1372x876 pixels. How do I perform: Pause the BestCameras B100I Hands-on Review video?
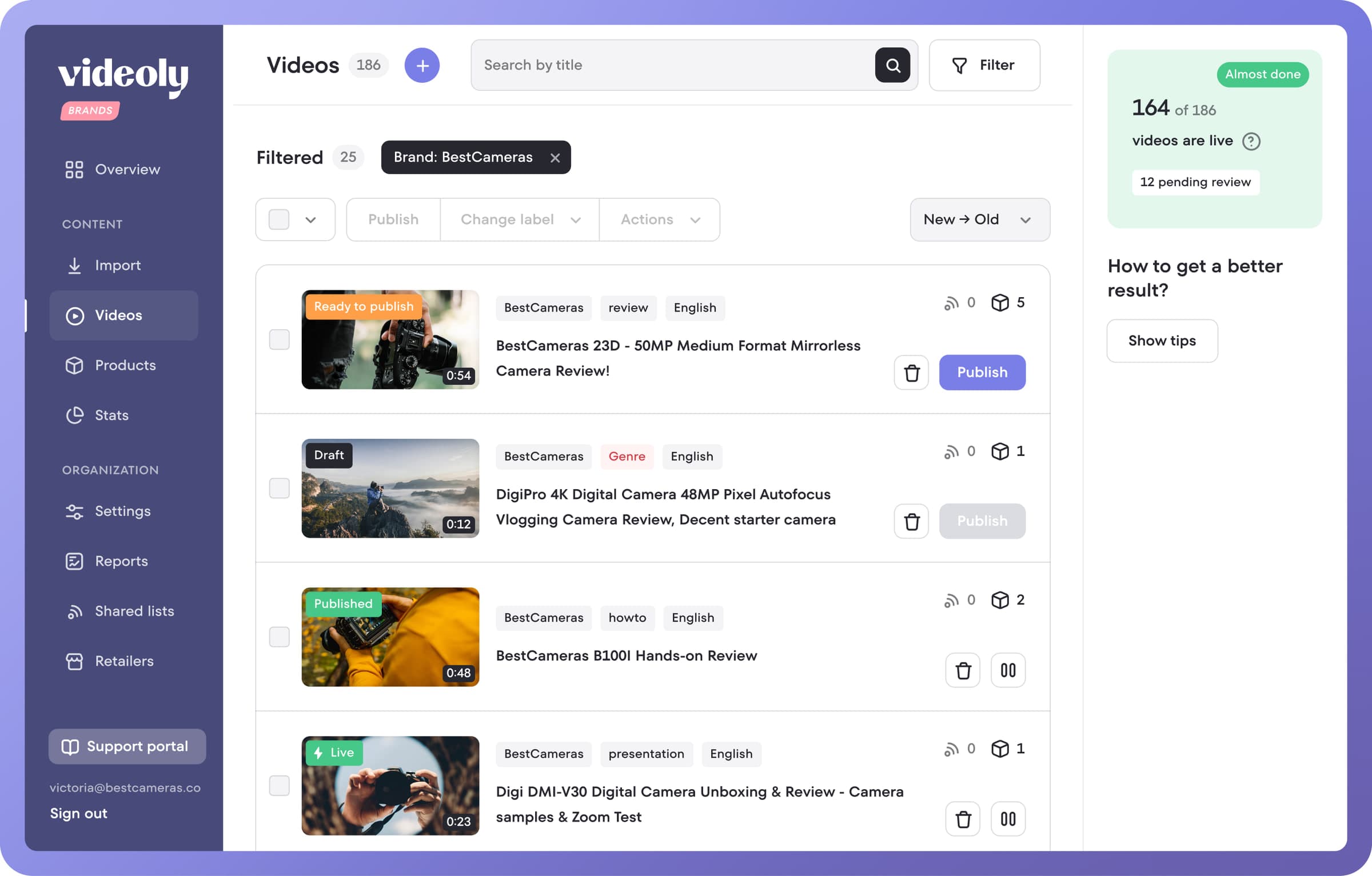1008,670
